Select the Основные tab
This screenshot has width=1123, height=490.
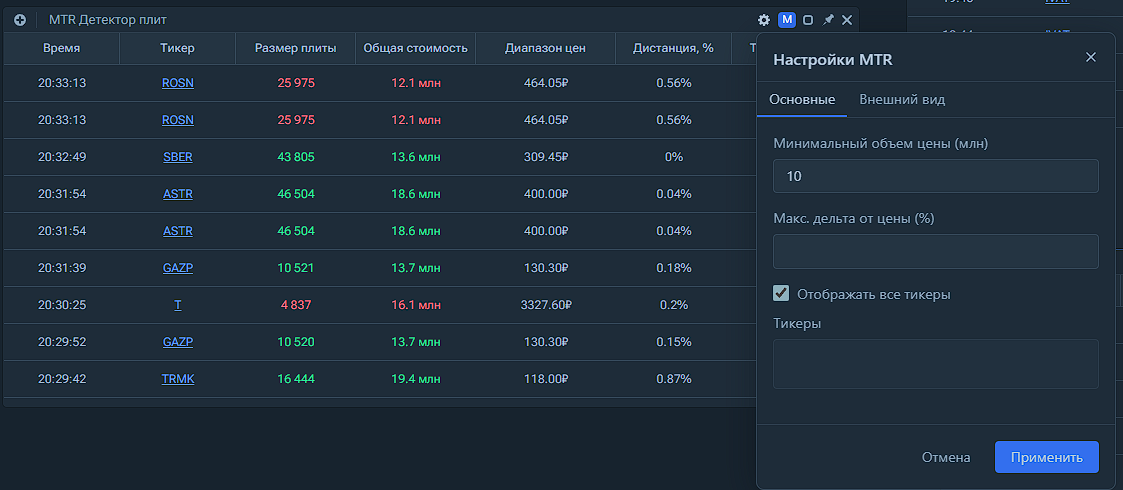pyautogui.click(x=802, y=100)
